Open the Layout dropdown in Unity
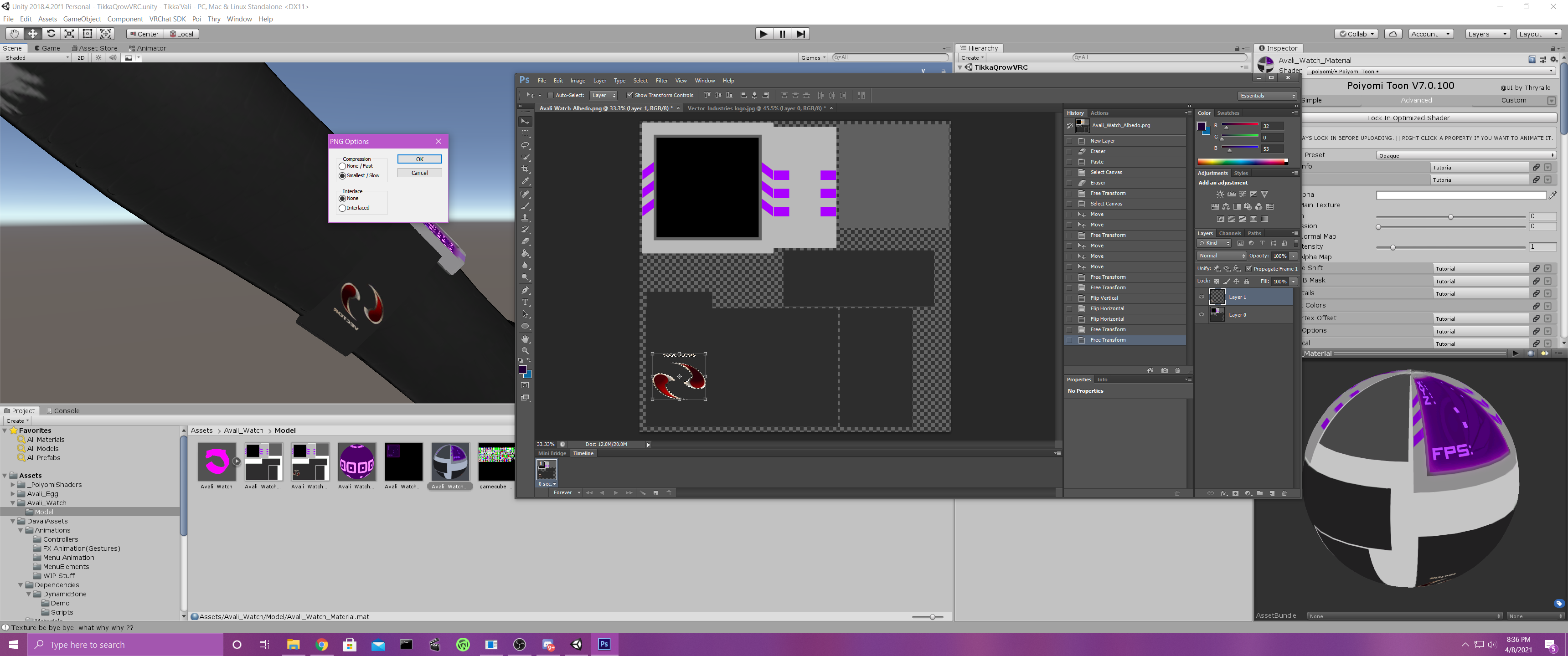This screenshot has height=656, width=1568. 1538,34
